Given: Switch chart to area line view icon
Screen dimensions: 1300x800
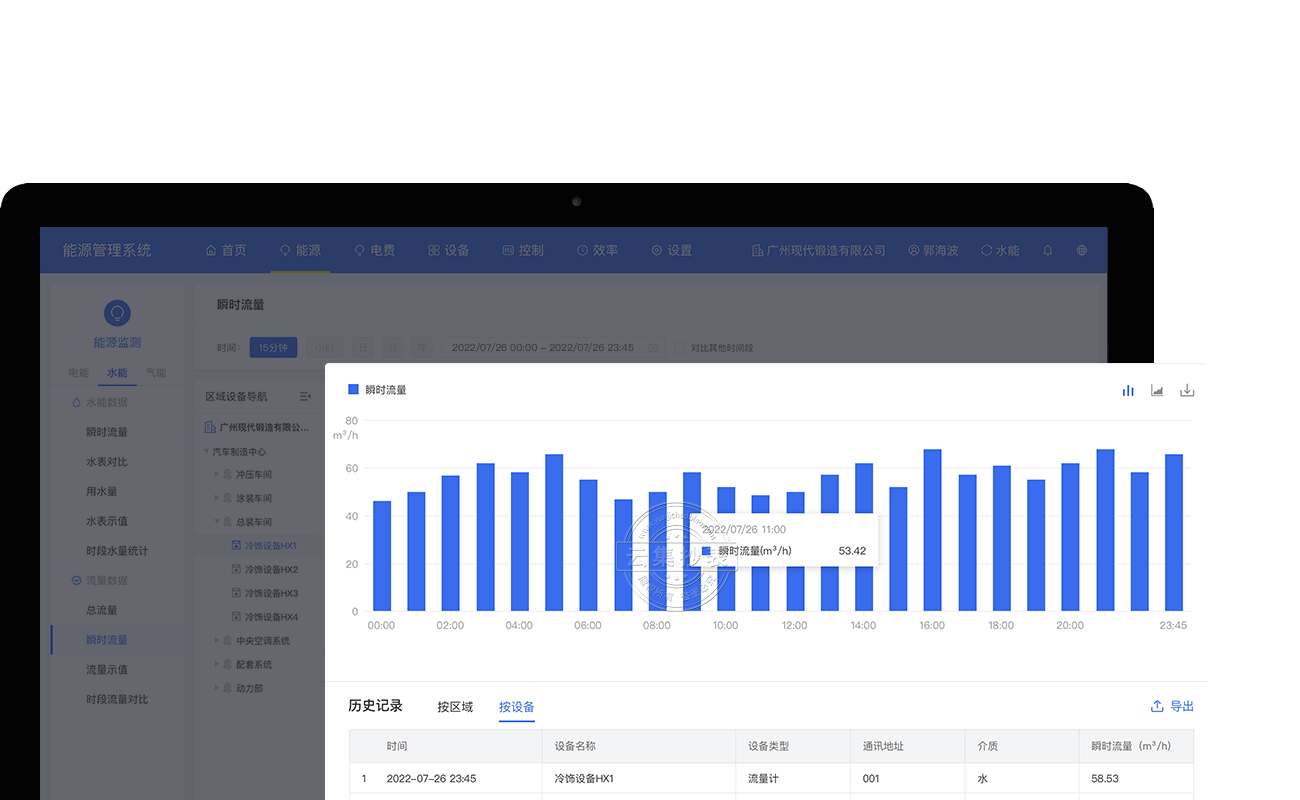Looking at the screenshot, I should tap(1157, 390).
